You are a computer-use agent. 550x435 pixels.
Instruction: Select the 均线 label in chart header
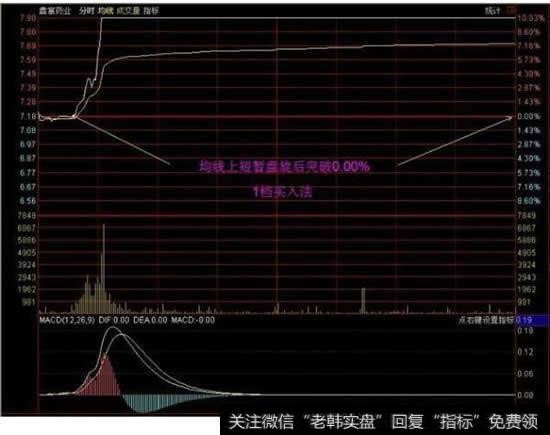pos(105,11)
